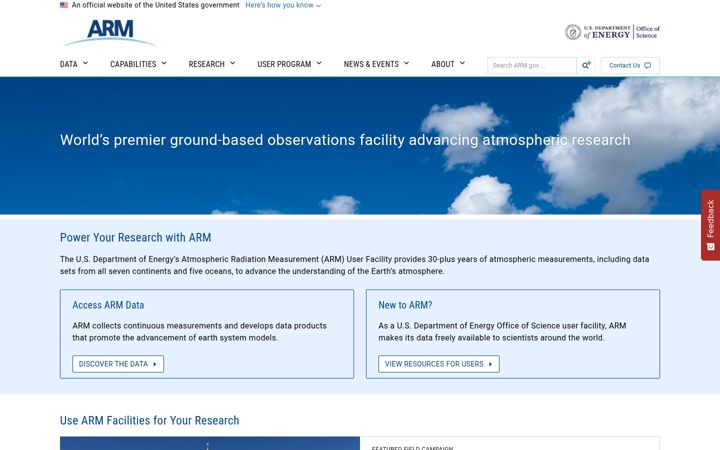Open the Department of Energy logo link
This screenshot has width=720, height=450.
612,32
